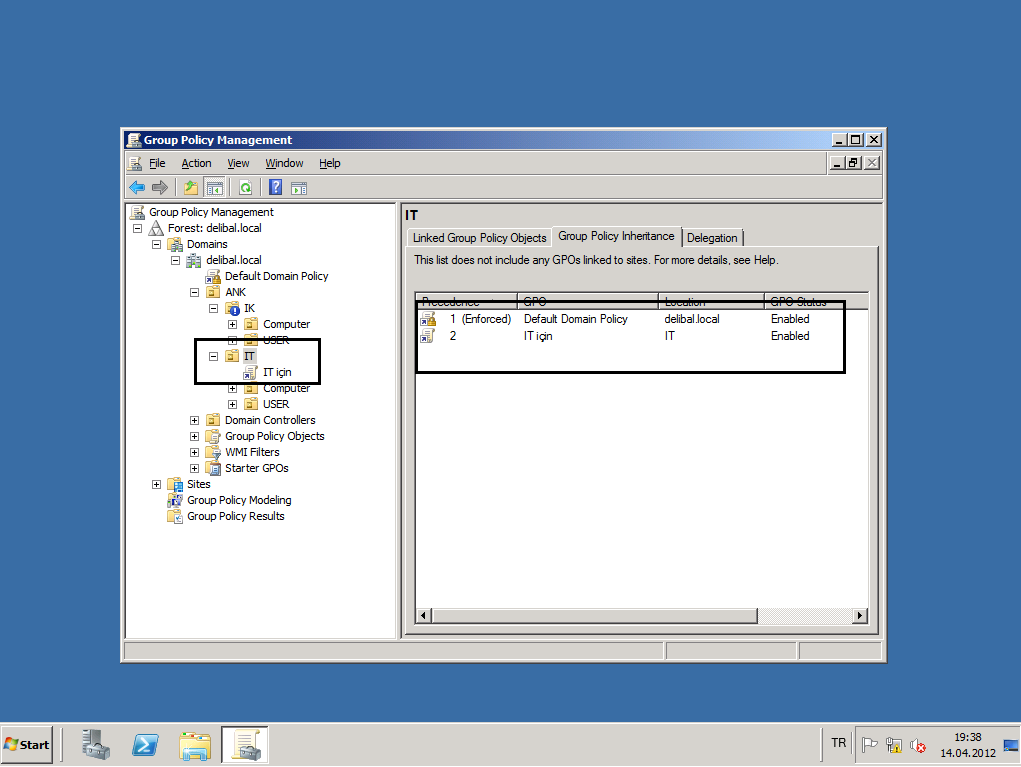Open Help via blue question mark icon
The height and width of the screenshot is (767, 1021).
click(275, 187)
